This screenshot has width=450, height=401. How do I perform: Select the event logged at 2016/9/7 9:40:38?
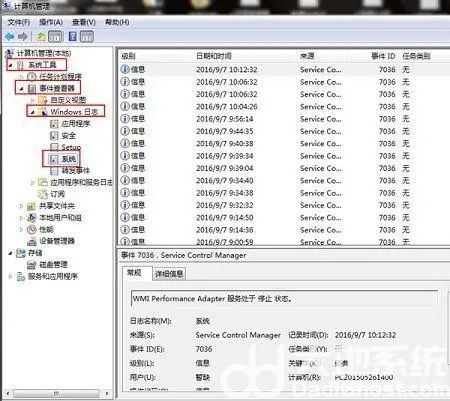[284, 144]
